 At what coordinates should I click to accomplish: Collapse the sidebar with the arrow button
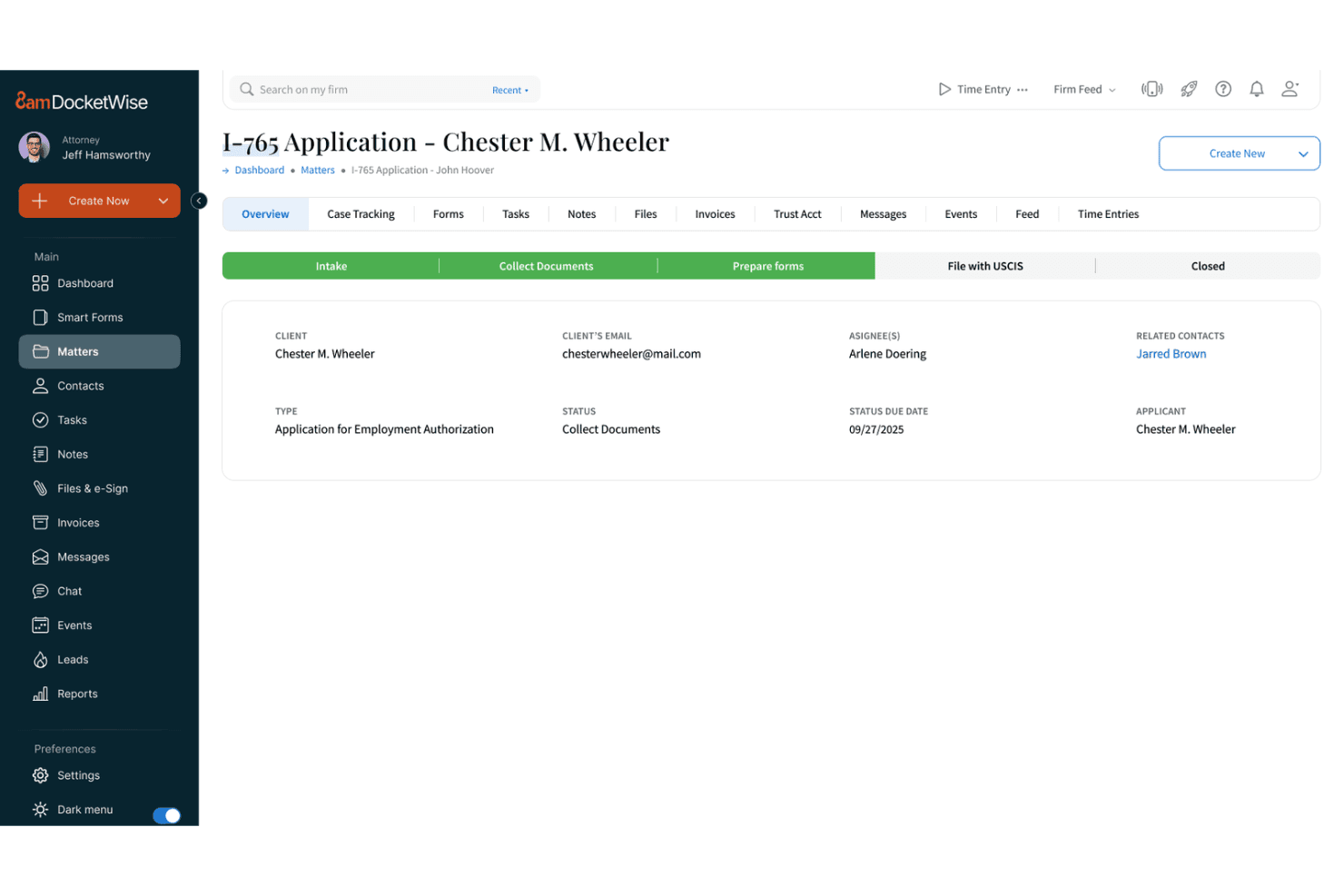click(199, 201)
